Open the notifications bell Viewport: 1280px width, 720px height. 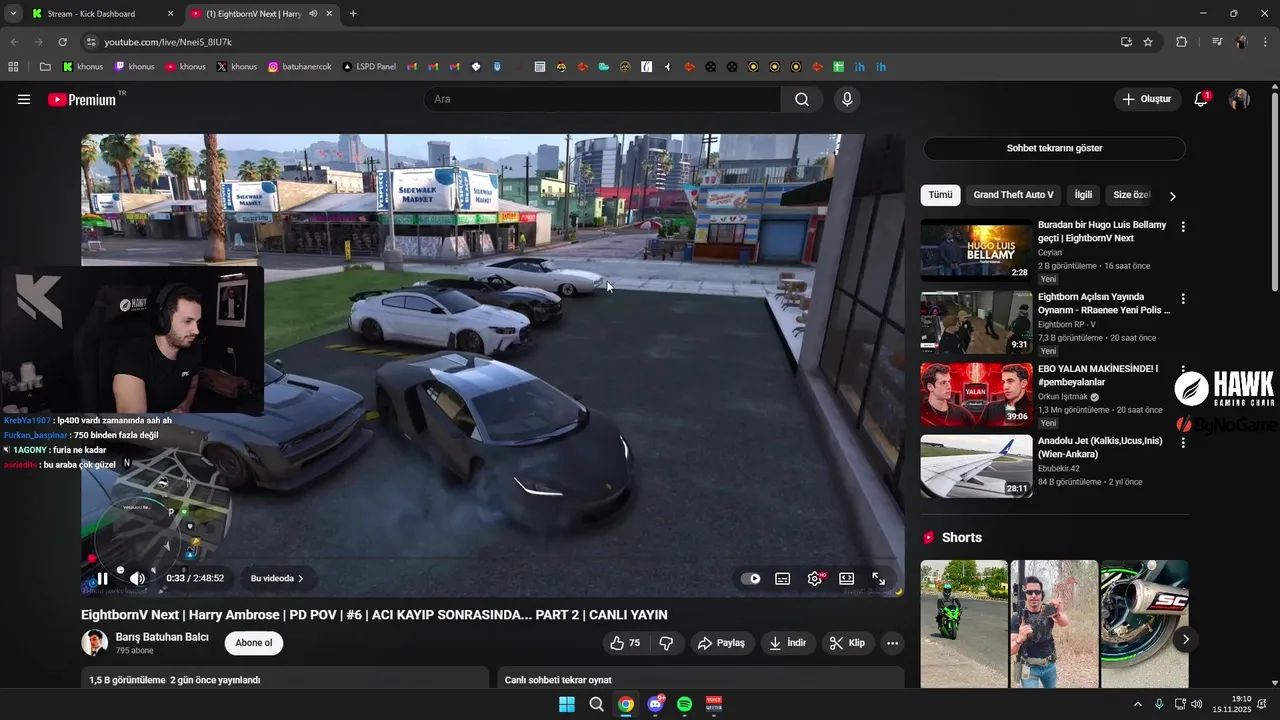[1202, 99]
